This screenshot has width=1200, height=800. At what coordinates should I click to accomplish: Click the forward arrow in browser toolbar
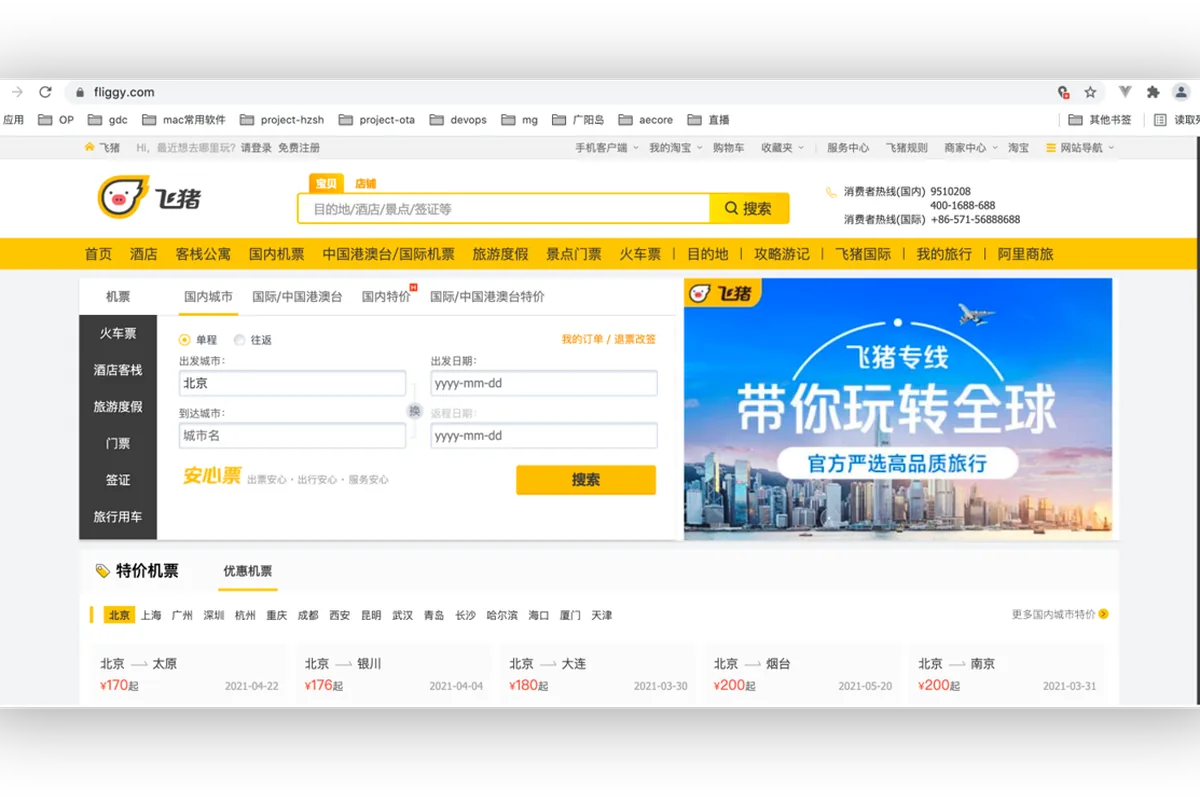pyautogui.click(x=16, y=92)
